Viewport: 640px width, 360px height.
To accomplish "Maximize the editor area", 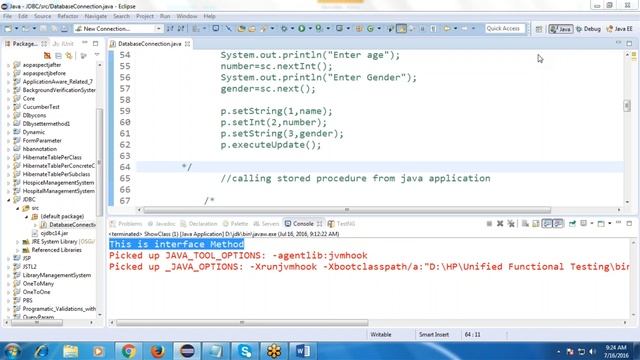I will click(x=629, y=43).
